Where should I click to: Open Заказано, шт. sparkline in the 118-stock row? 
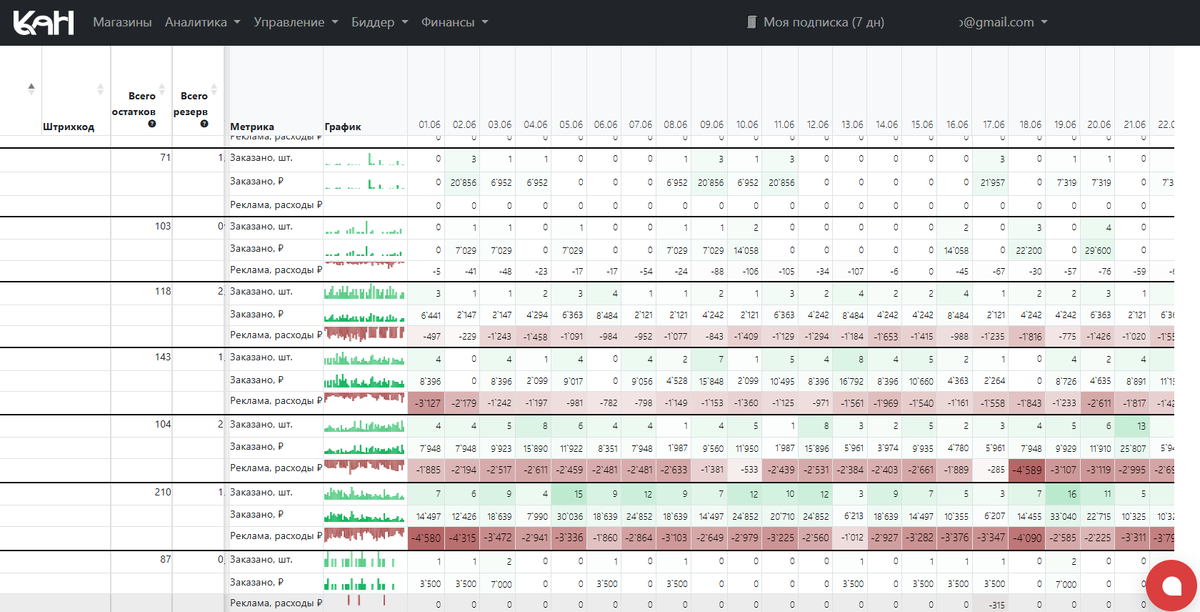366,292
